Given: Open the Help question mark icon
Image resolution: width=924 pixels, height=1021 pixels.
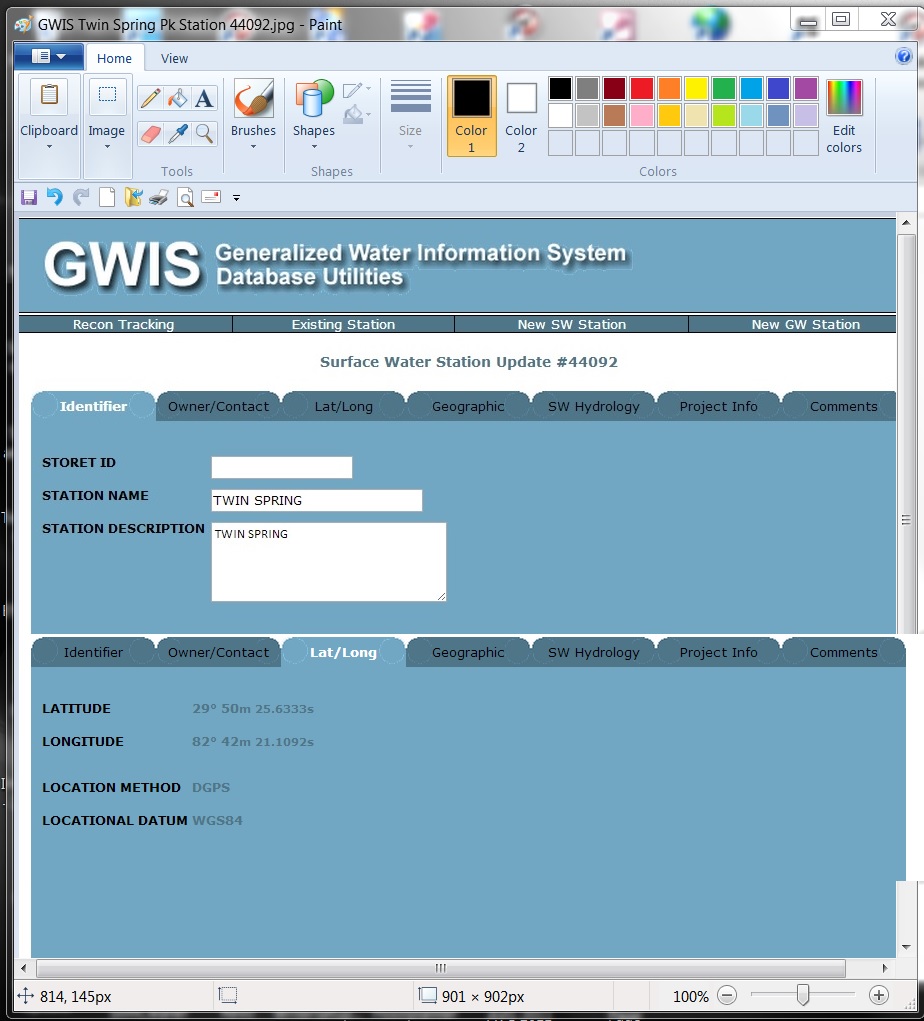Looking at the screenshot, I should click(x=903, y=57).
